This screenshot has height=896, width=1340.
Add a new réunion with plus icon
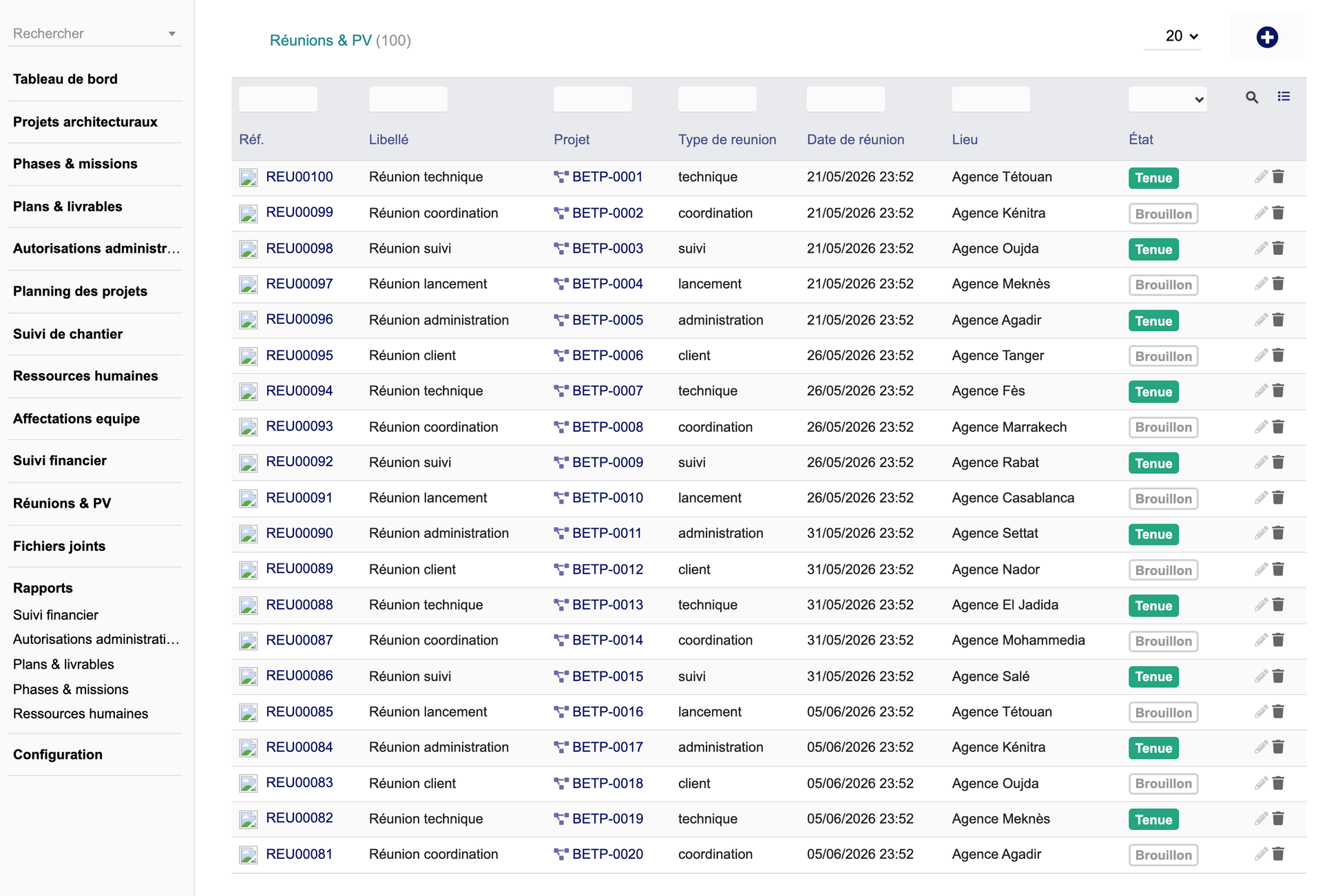1266,37
